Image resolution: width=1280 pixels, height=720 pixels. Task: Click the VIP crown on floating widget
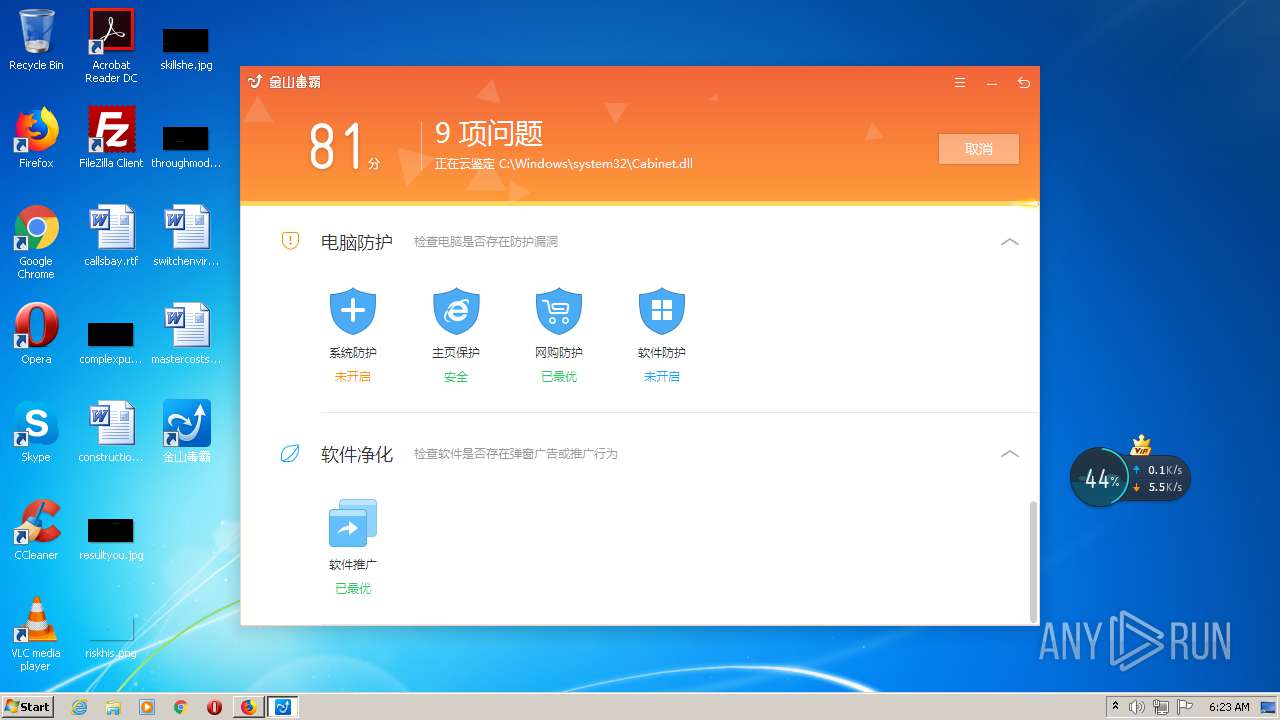click(x=1141, y=446)
